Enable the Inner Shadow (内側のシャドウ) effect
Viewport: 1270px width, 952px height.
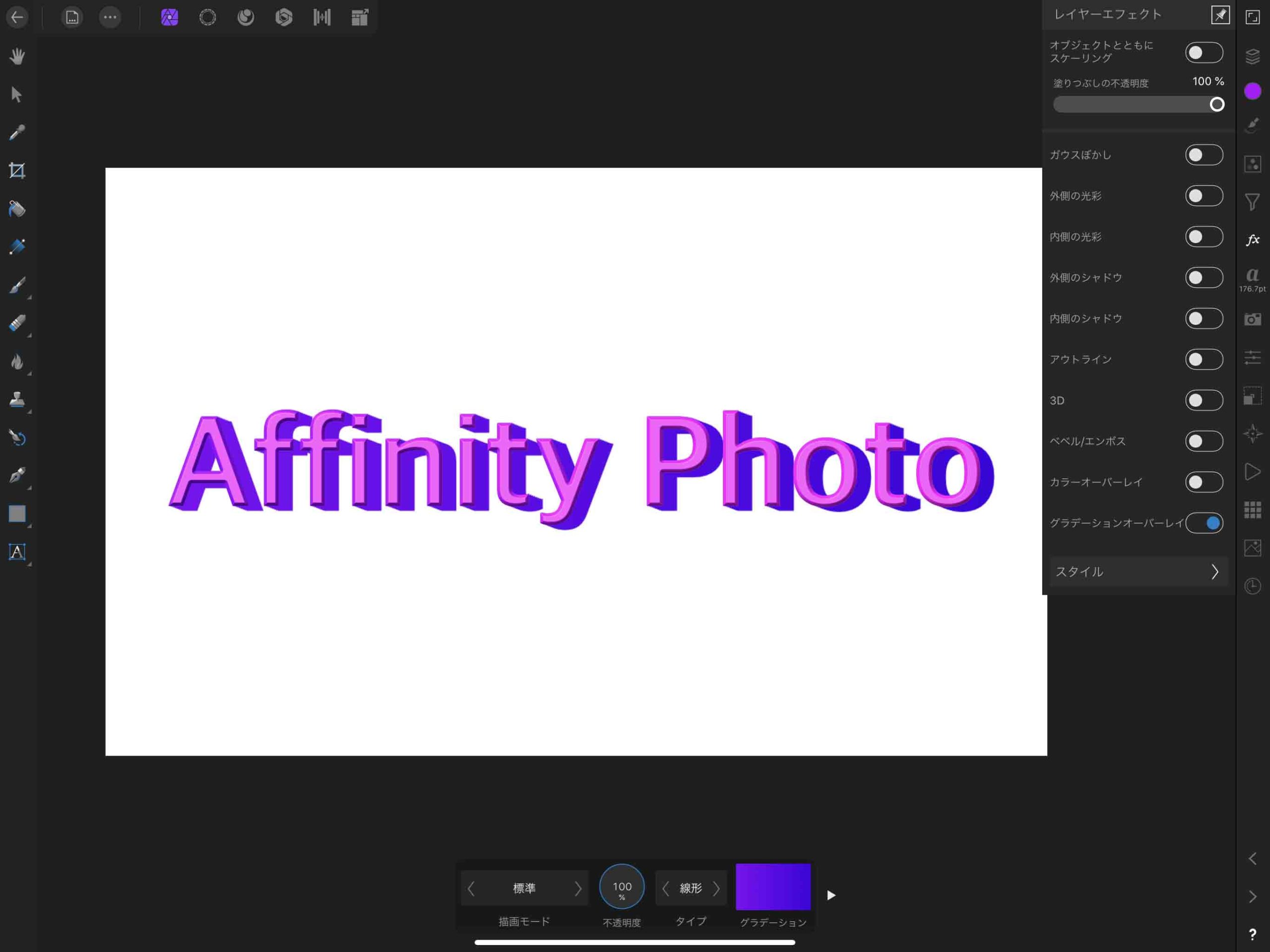pyautogui.click(x=1204, y=318)
